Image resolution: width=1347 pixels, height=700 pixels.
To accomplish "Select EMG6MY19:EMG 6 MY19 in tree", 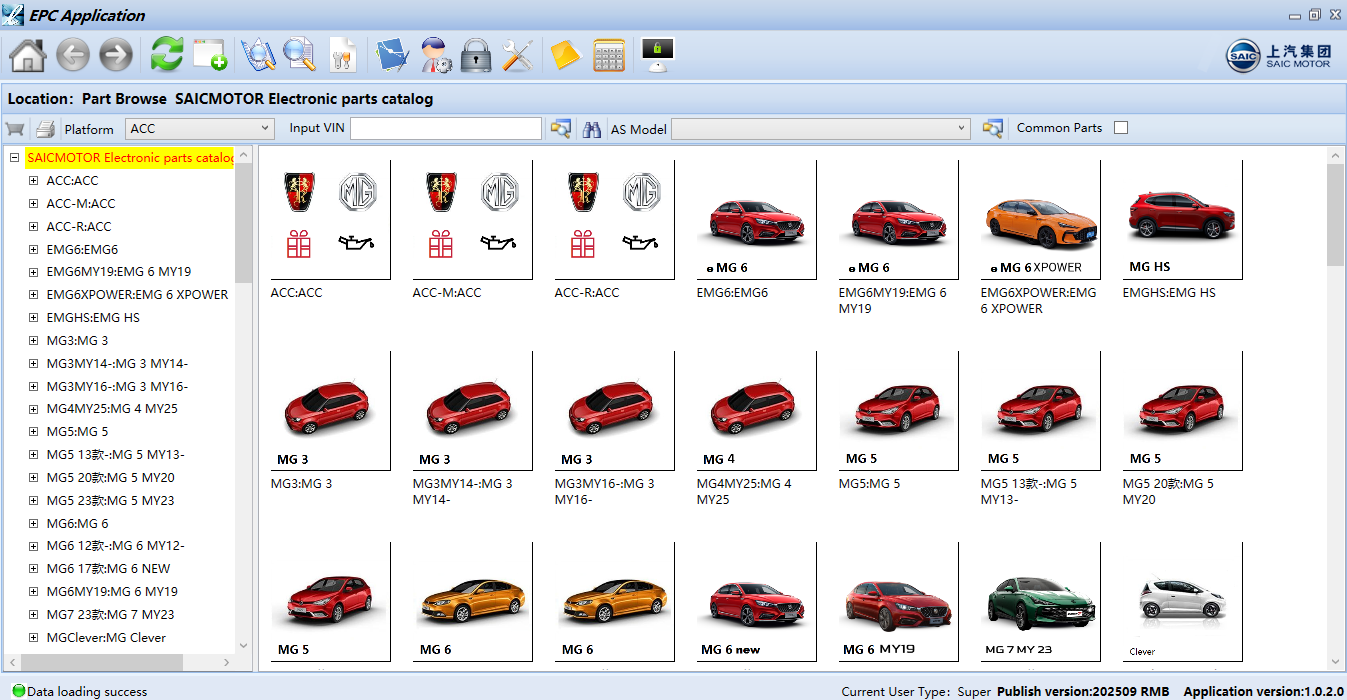I will pyautogui.click(x=119, y=272).
